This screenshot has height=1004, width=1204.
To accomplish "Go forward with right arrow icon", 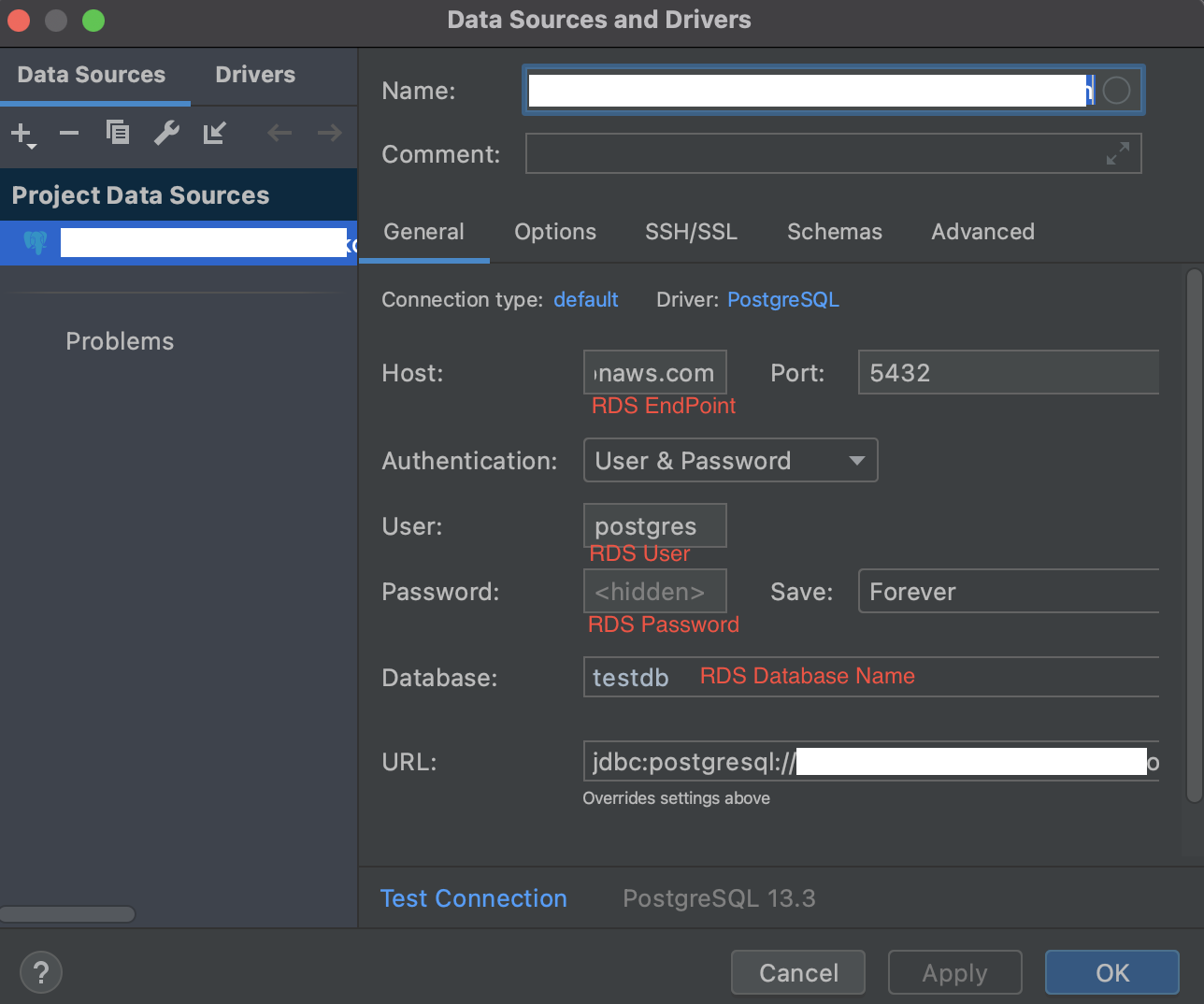I will tap(329, 133).
